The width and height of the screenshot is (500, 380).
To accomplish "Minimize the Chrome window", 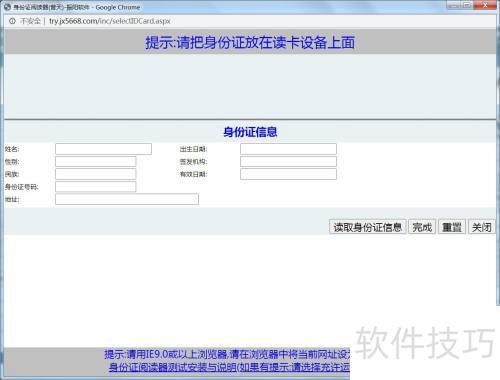I will click(x=454, y=5).
